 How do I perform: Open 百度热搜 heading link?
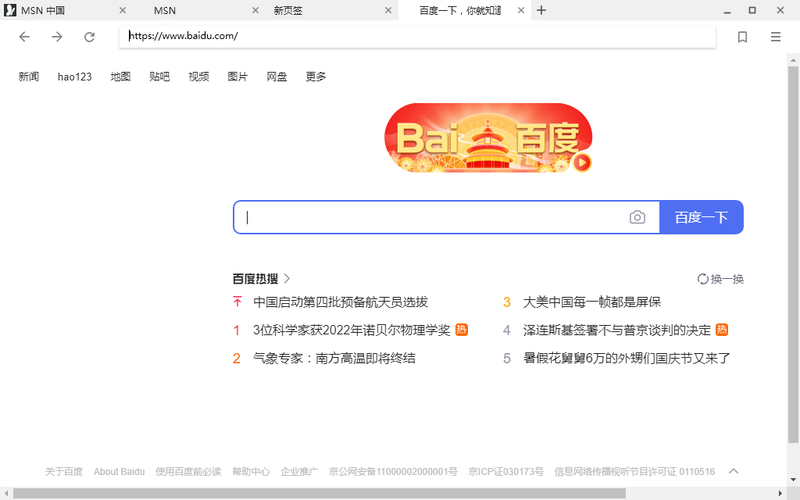click(255, 279)
